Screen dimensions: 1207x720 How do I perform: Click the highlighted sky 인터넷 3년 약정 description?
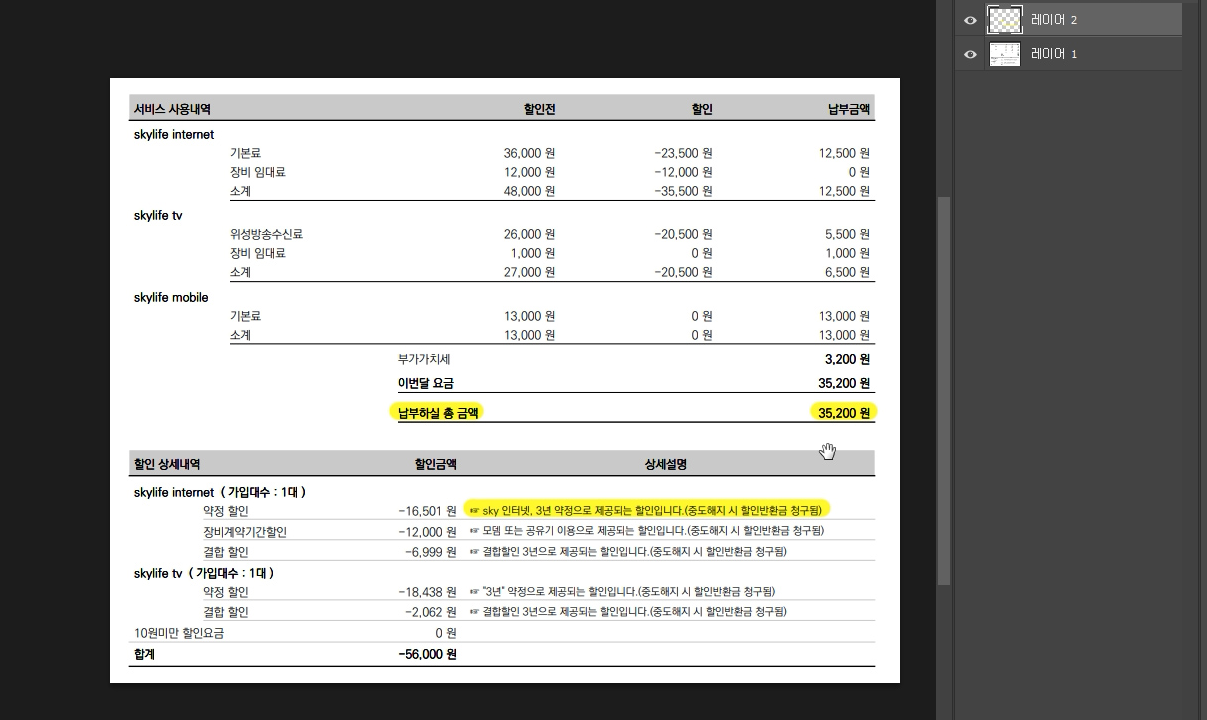click(648, 511)
